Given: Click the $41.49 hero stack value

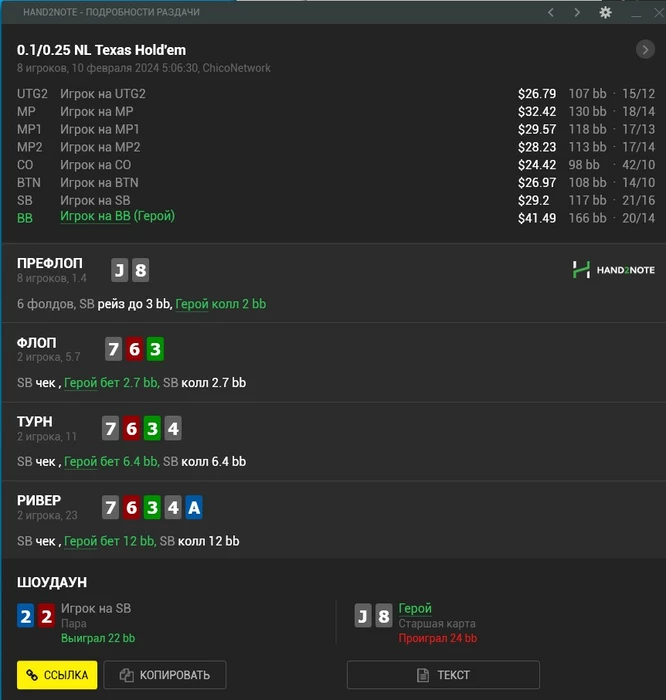Looking at the screenshot, I should coord(537,218).
